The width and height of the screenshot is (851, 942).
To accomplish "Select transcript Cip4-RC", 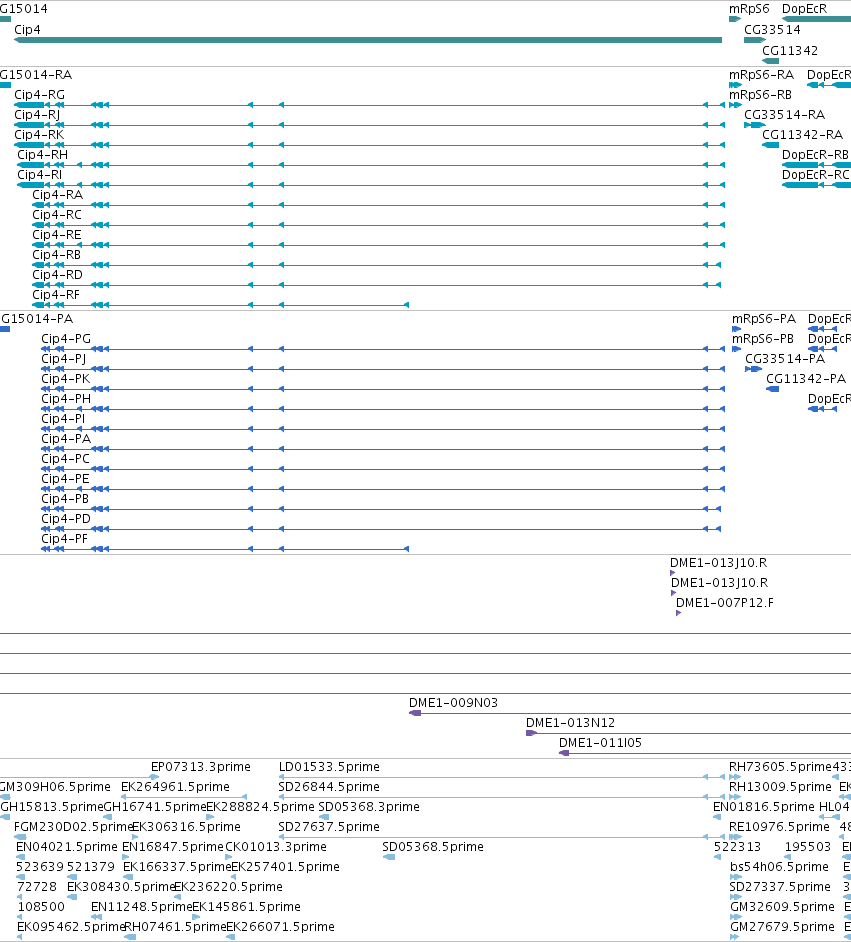I will pyautogui.click(x=378, y=225).
